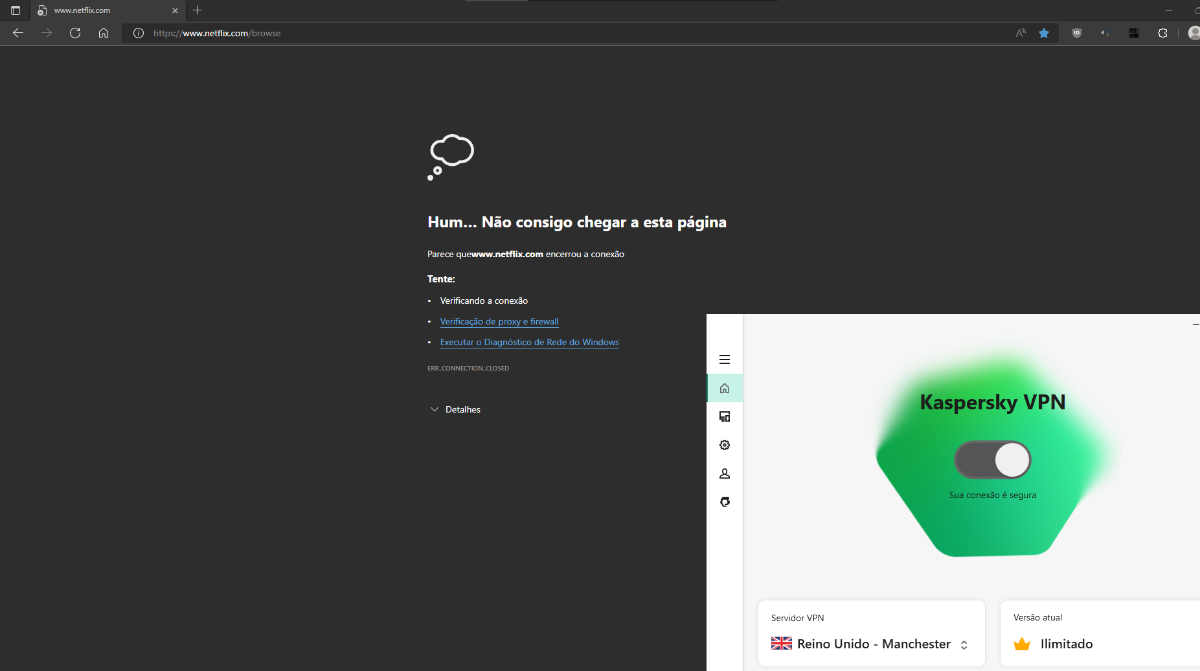Open the Reino Unido - Manchester server selector

[870, 644]
